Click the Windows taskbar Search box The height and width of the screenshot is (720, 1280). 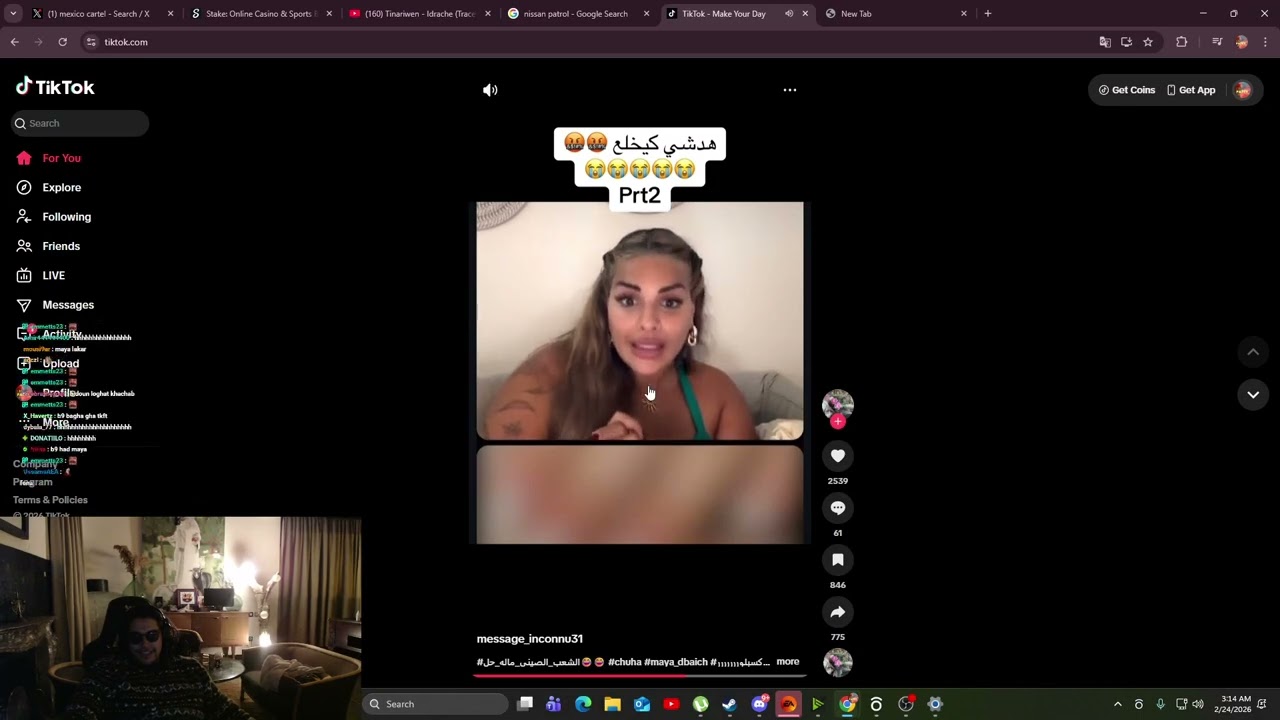(436, 704)
